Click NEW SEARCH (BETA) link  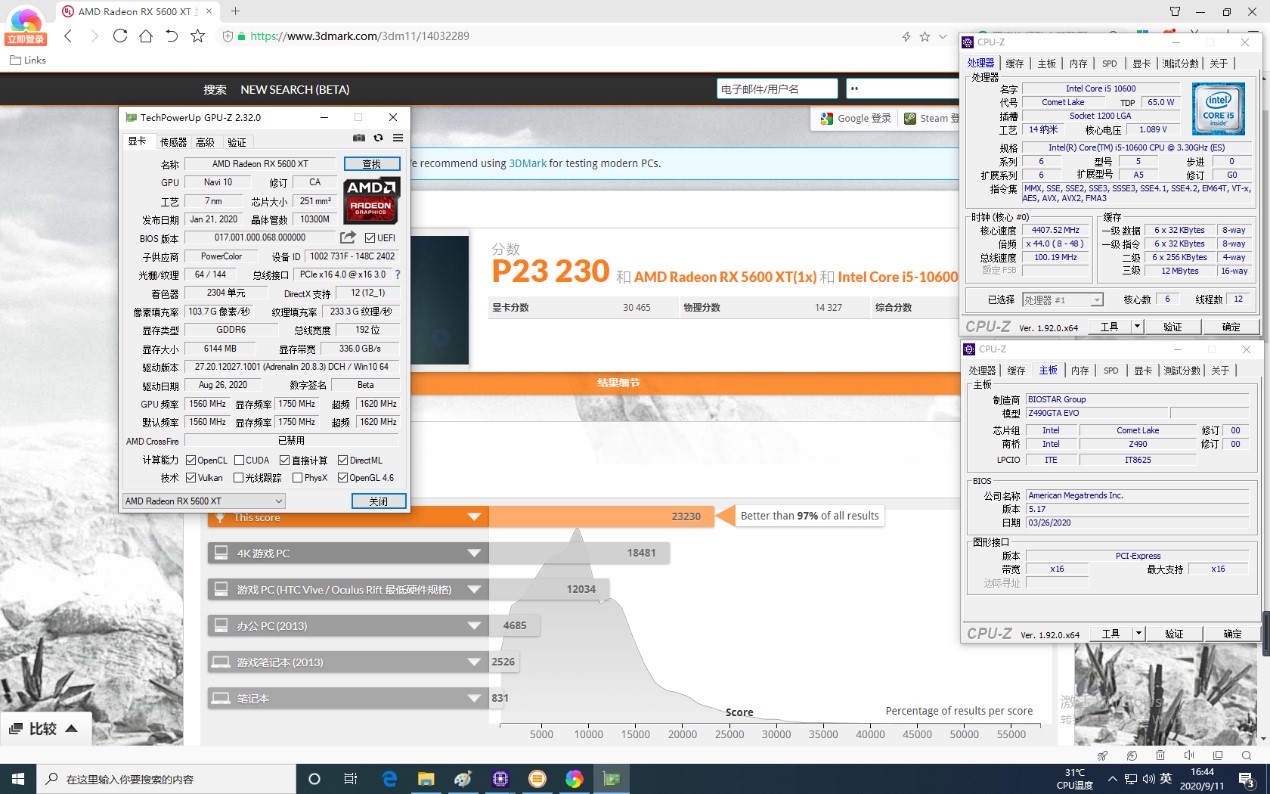295,89
